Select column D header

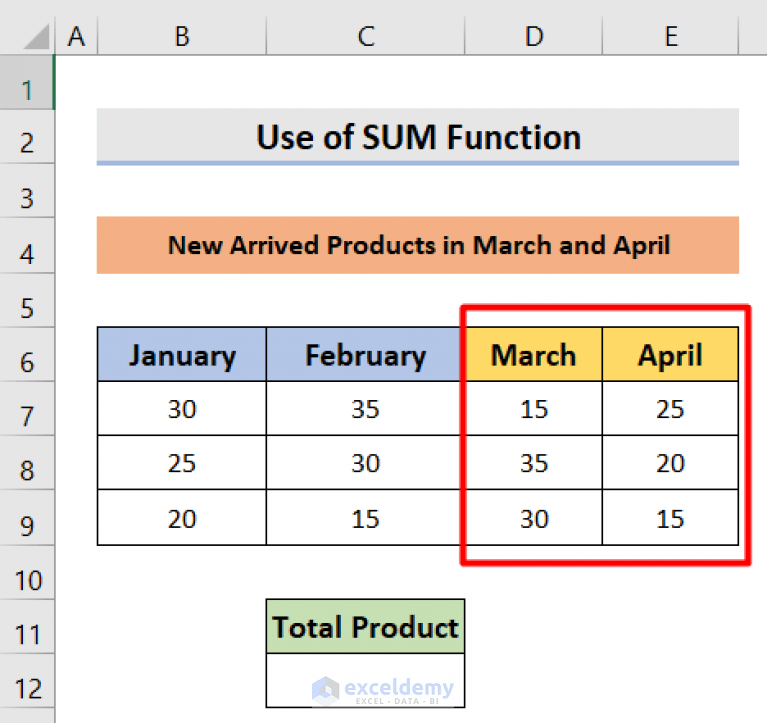coord(534,36)
